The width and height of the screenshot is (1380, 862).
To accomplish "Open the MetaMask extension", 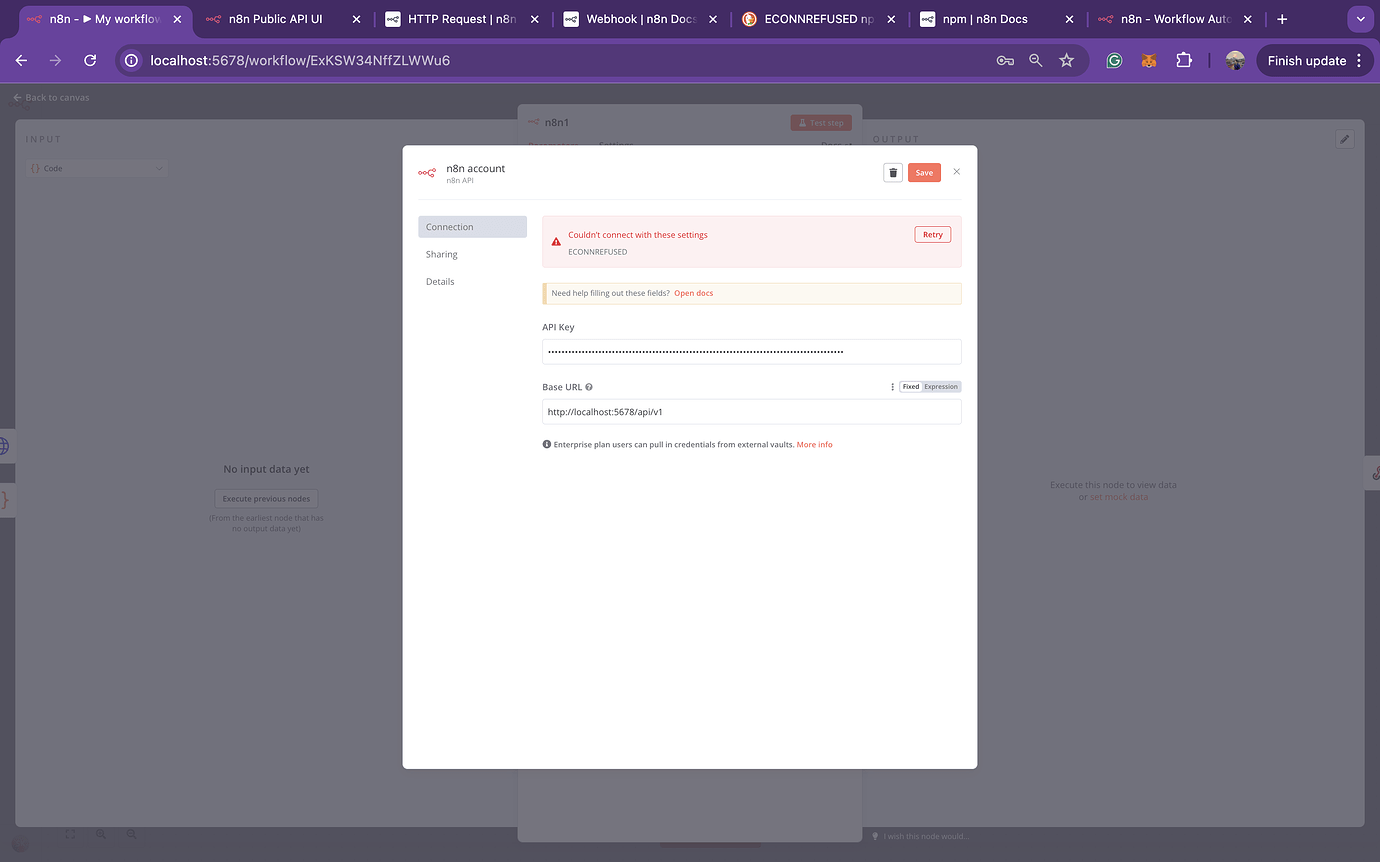I will tap(1148, 60).
